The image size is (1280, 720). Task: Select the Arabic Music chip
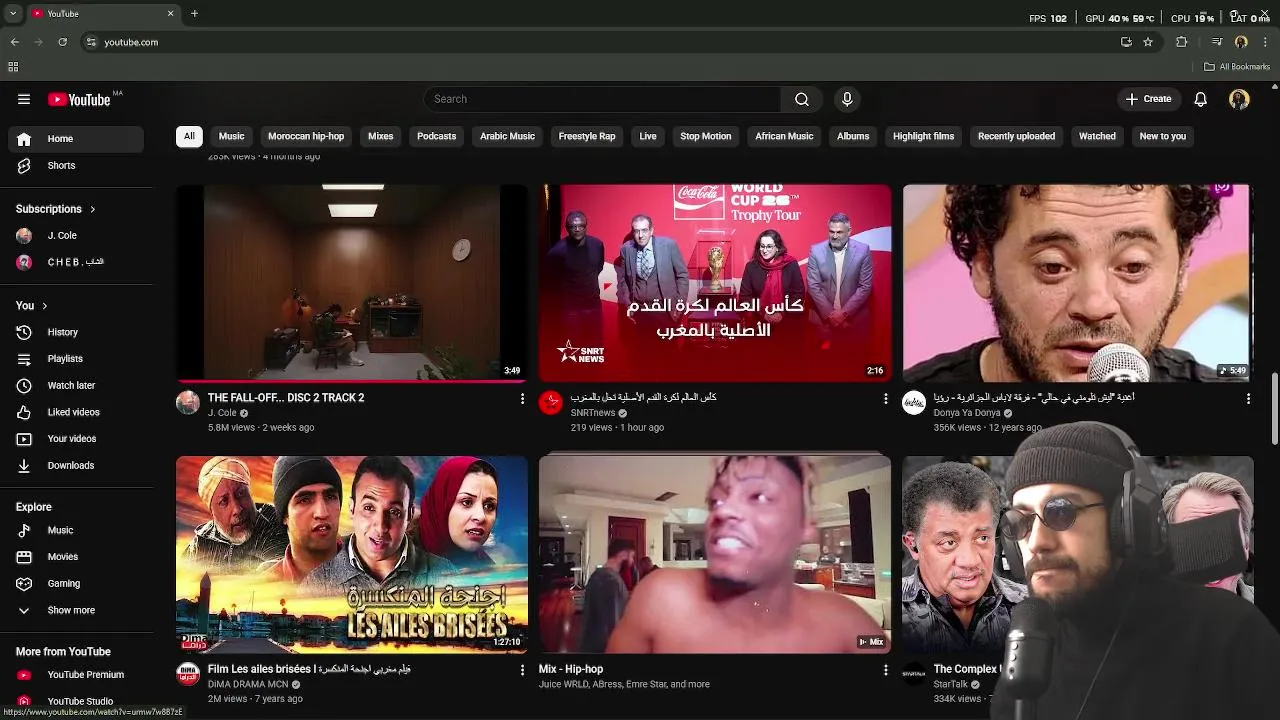pyautogui.click(x=508, y=136)
